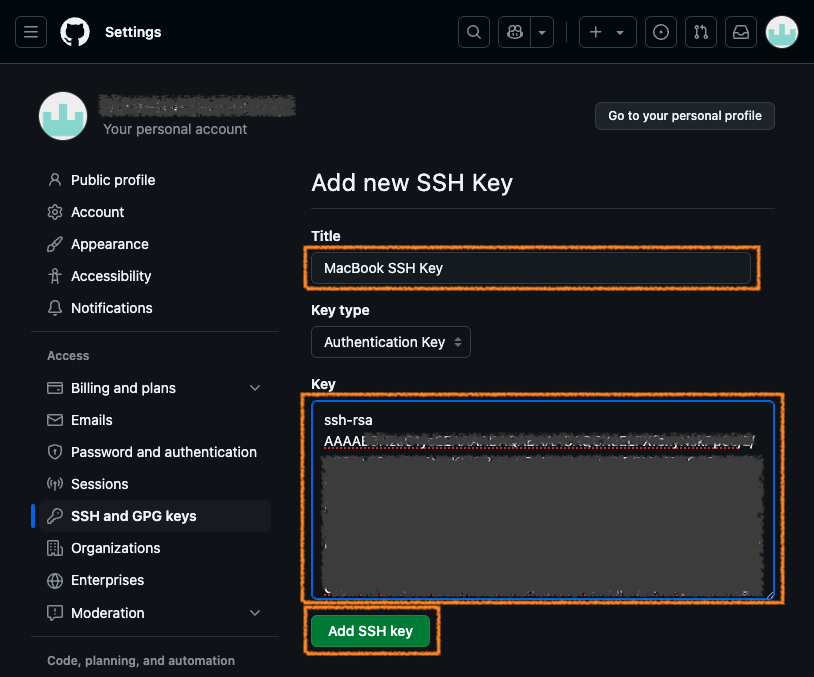Image resolution: width=814 pixels, height=677 pixels.
Task: Click the Moderation report icon
Action: 55,613
